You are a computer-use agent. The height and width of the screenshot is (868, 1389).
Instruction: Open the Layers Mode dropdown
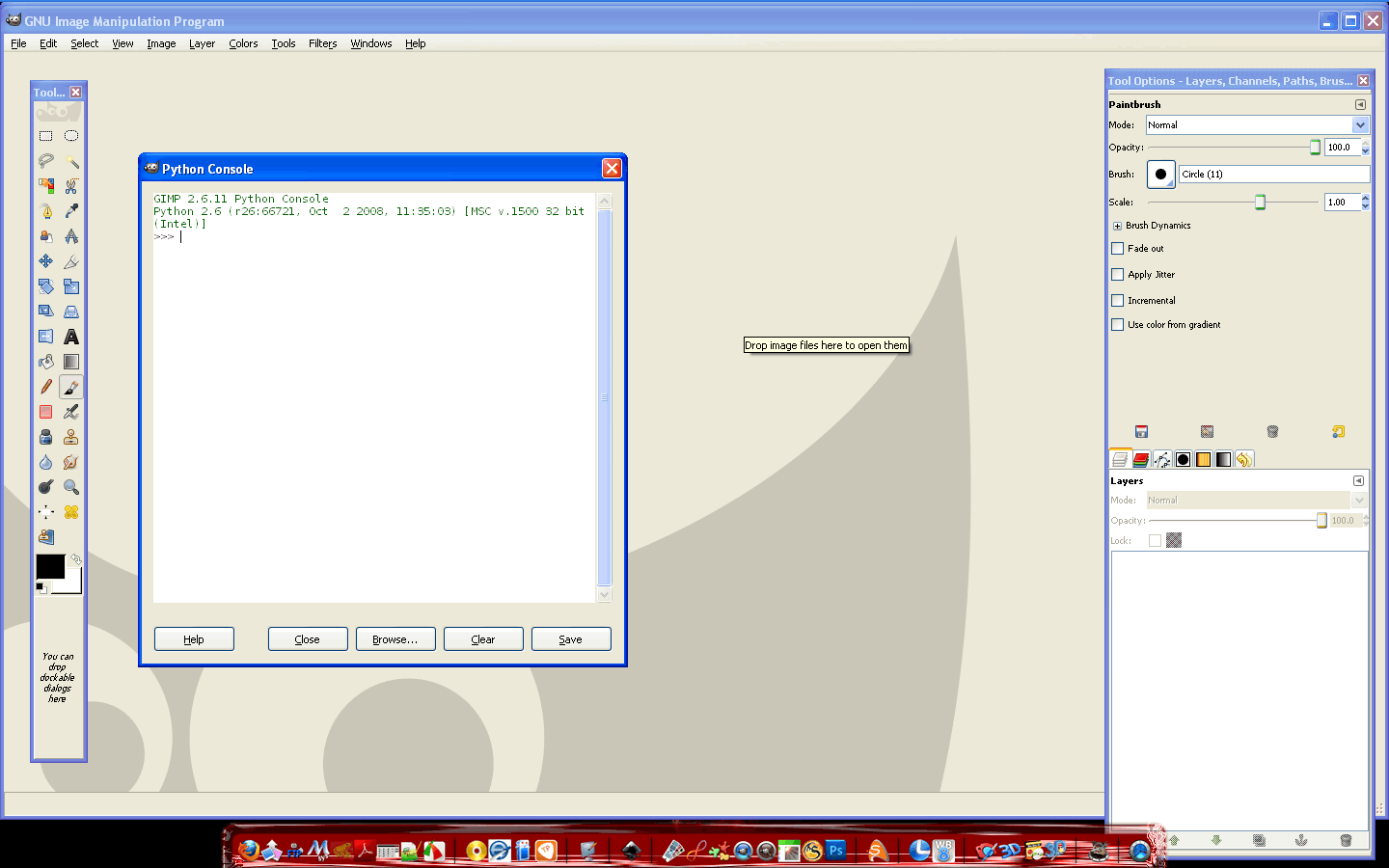coord(1257,501)
